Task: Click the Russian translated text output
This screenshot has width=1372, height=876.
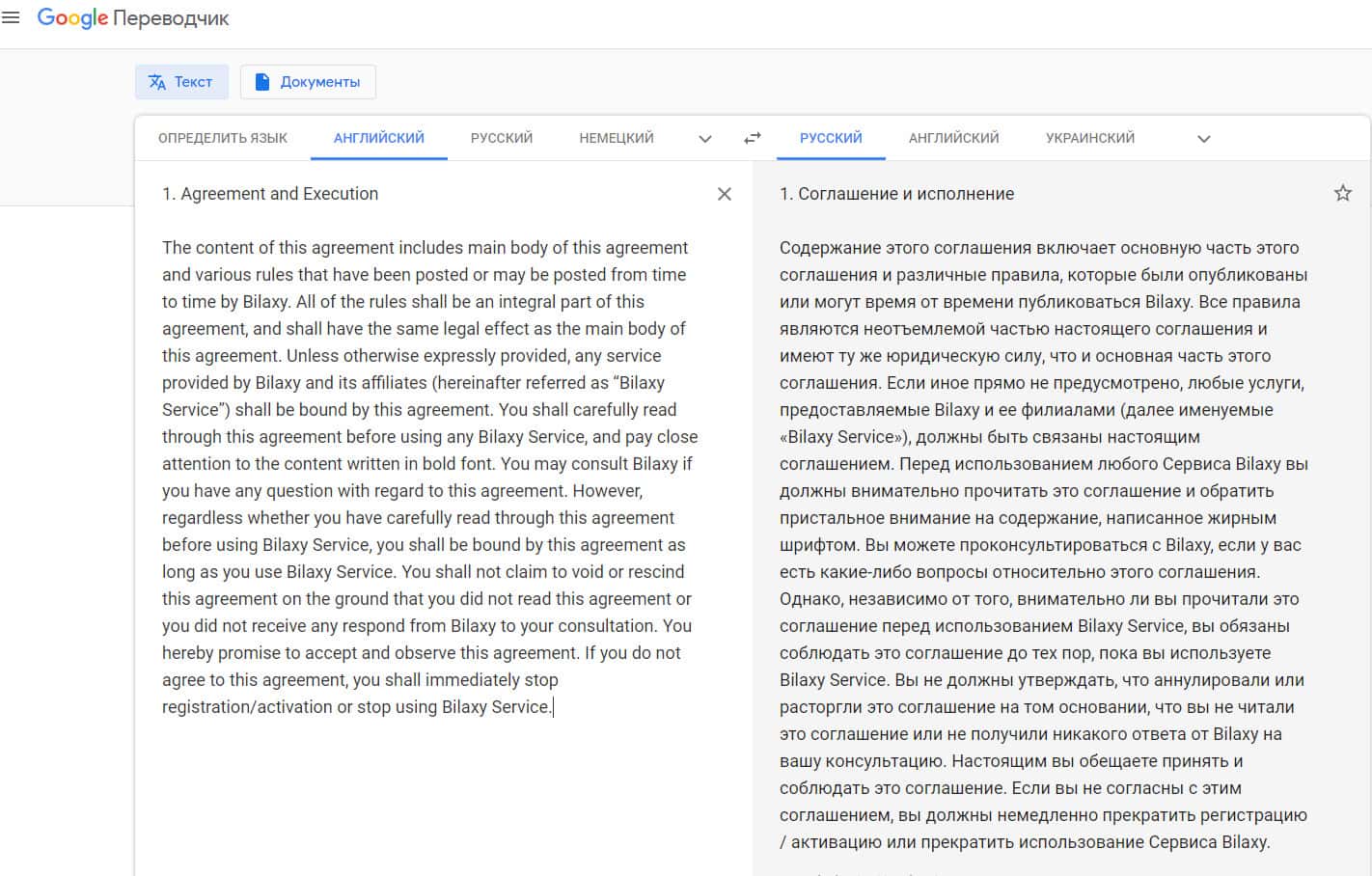Action: tap(1042, 531)
